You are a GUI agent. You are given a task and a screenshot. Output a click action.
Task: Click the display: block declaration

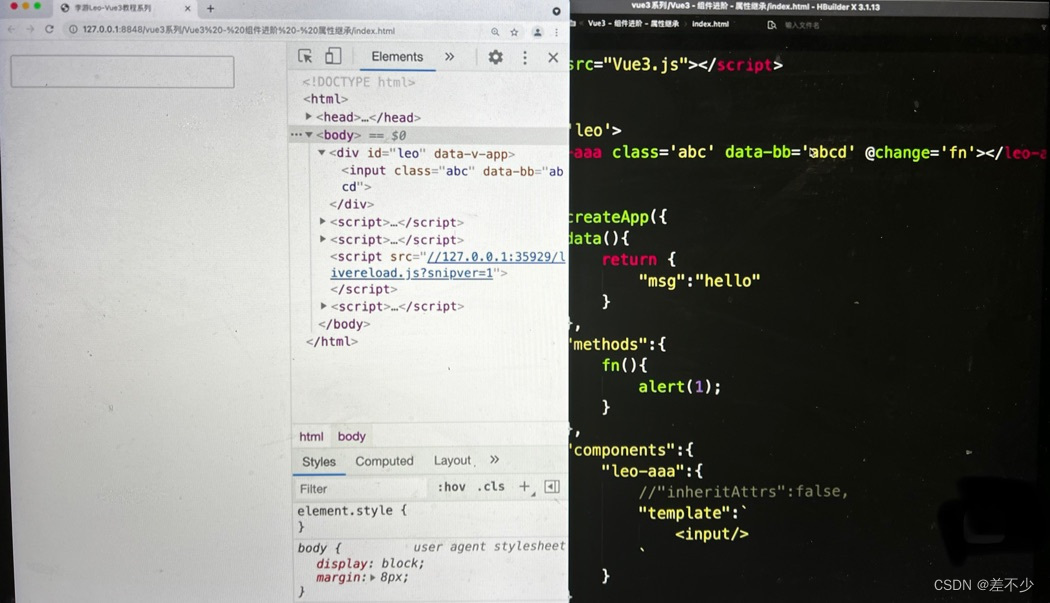point(370,563)
